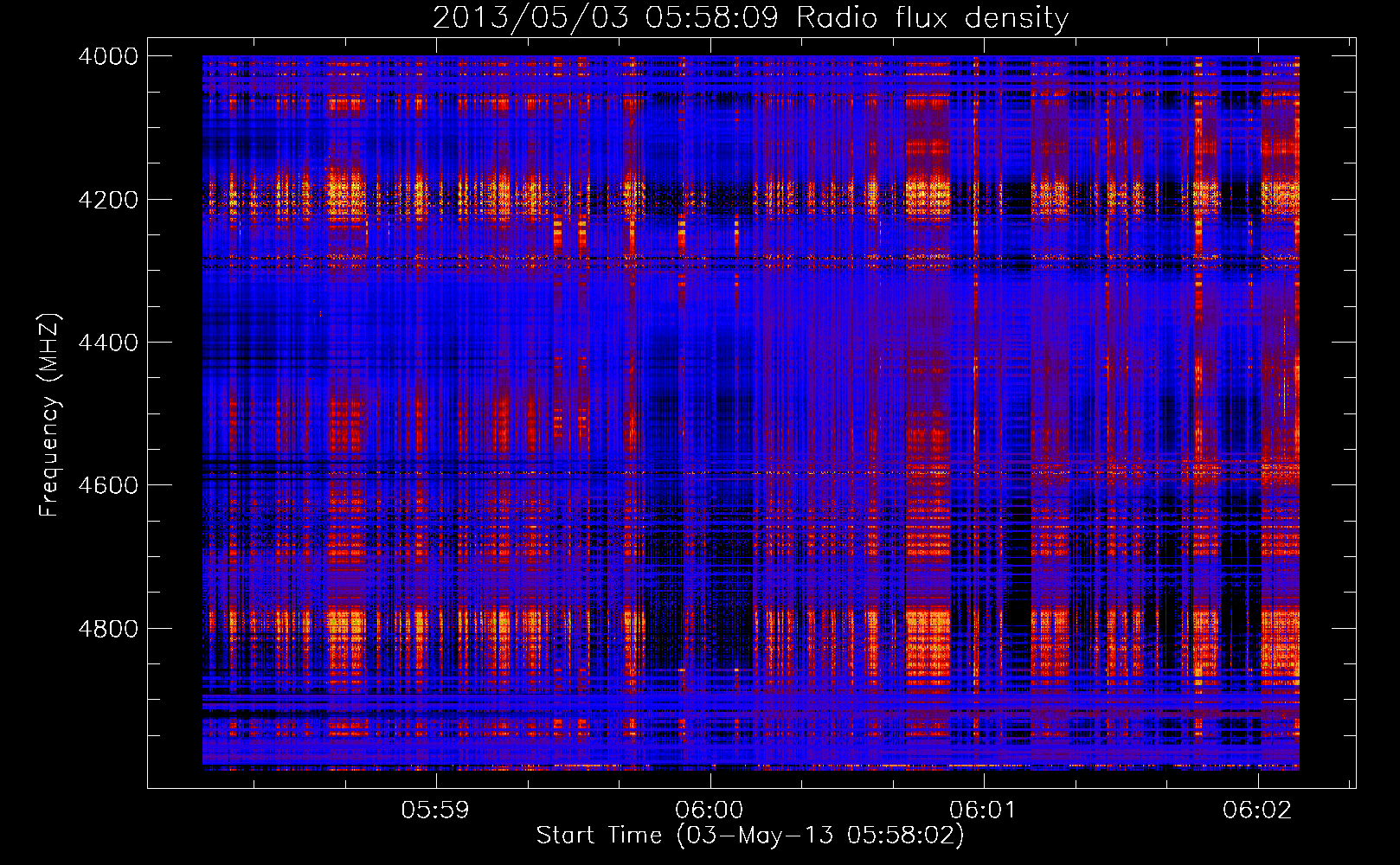Click the '4000' frequency axis label
This screenshot has height=865, width=1400.
pos(108,56)
